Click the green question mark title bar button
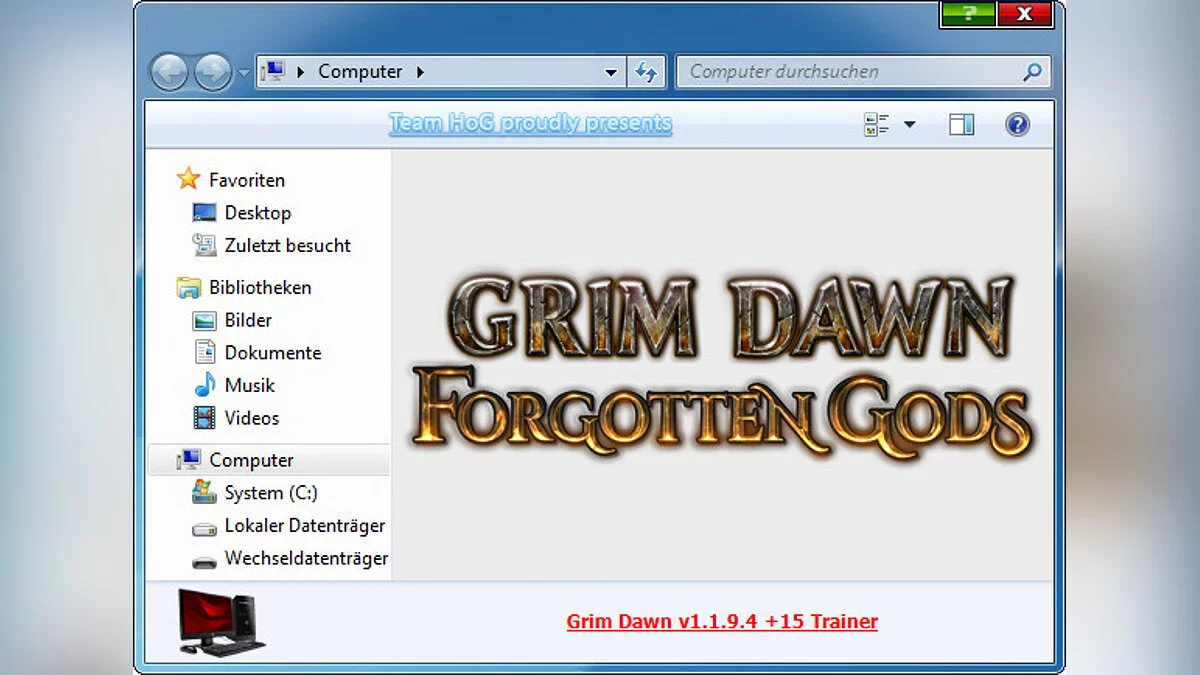 point(967,15)
